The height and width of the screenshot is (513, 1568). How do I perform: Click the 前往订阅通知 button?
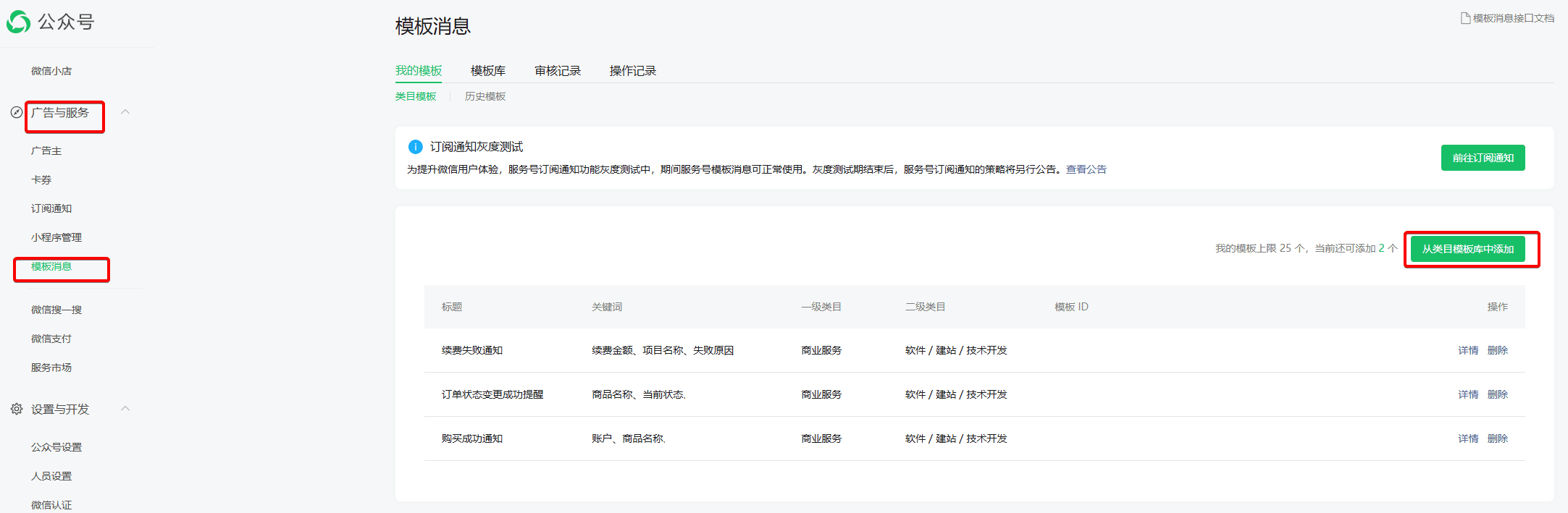1483,158
